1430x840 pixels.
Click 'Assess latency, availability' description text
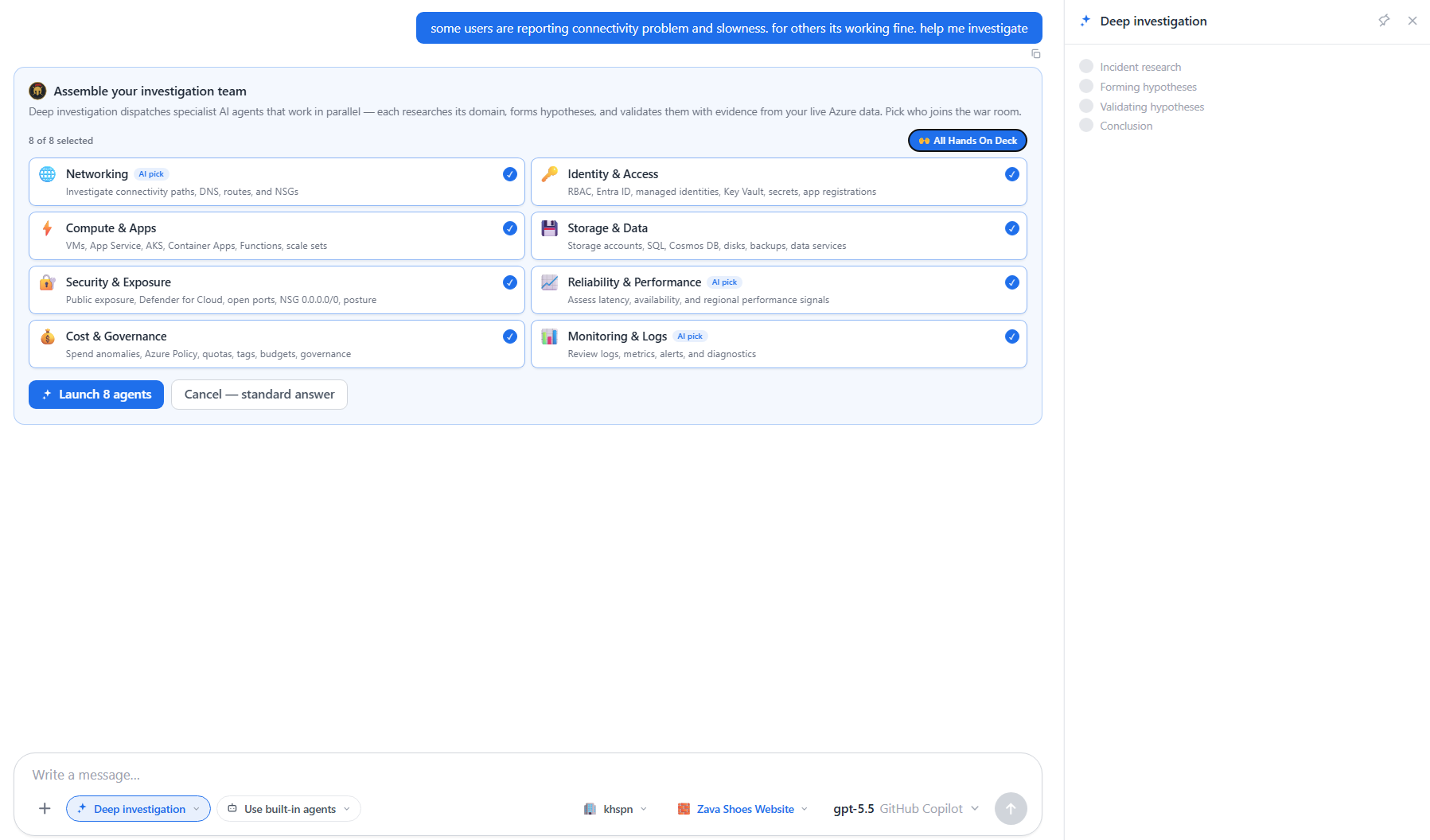point(698,300)
